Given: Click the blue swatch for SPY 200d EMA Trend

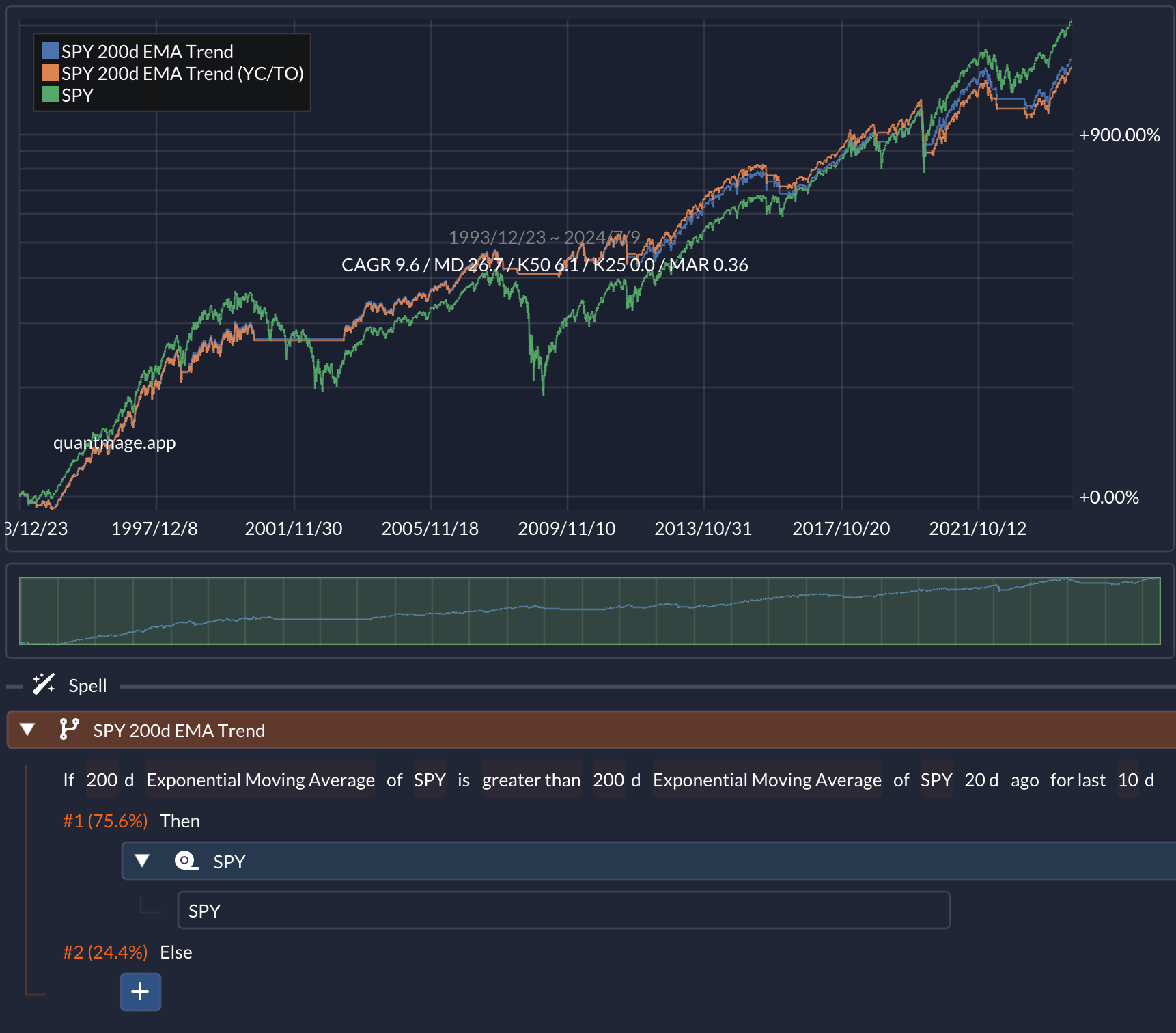Looking at the screenshot, I should point(50,51).
